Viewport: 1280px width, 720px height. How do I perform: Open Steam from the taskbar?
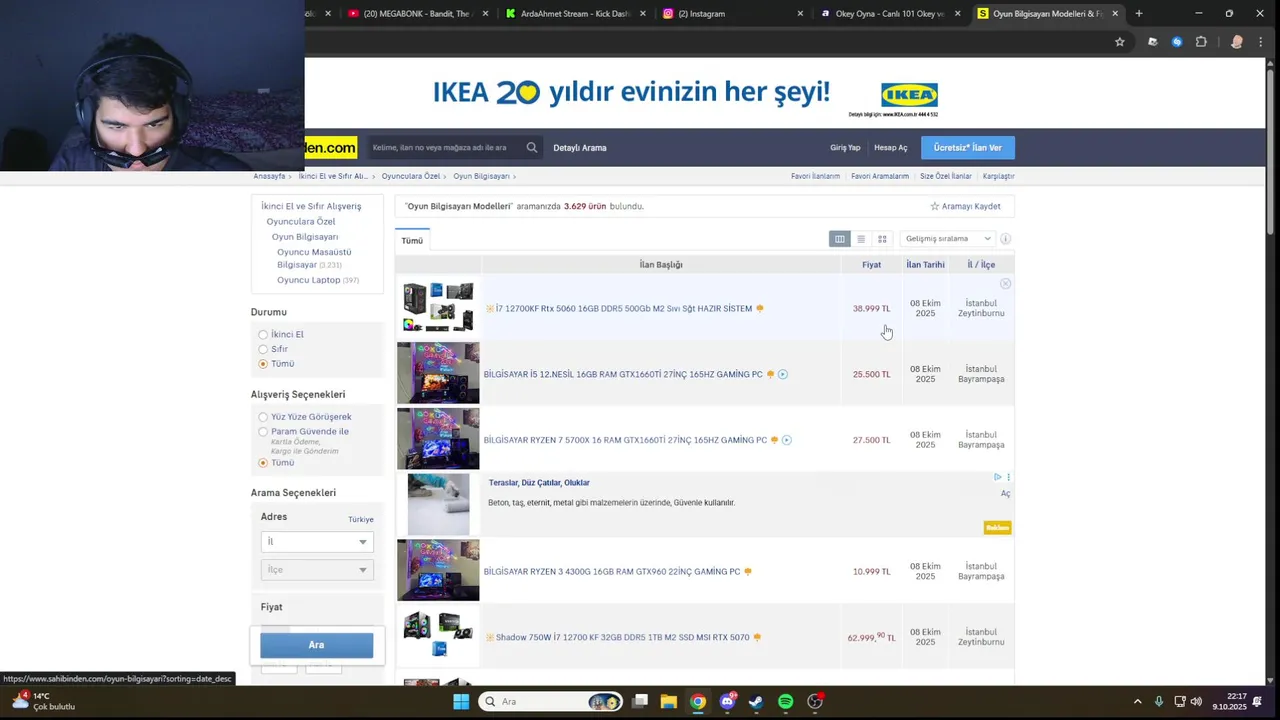coord(756,701)
